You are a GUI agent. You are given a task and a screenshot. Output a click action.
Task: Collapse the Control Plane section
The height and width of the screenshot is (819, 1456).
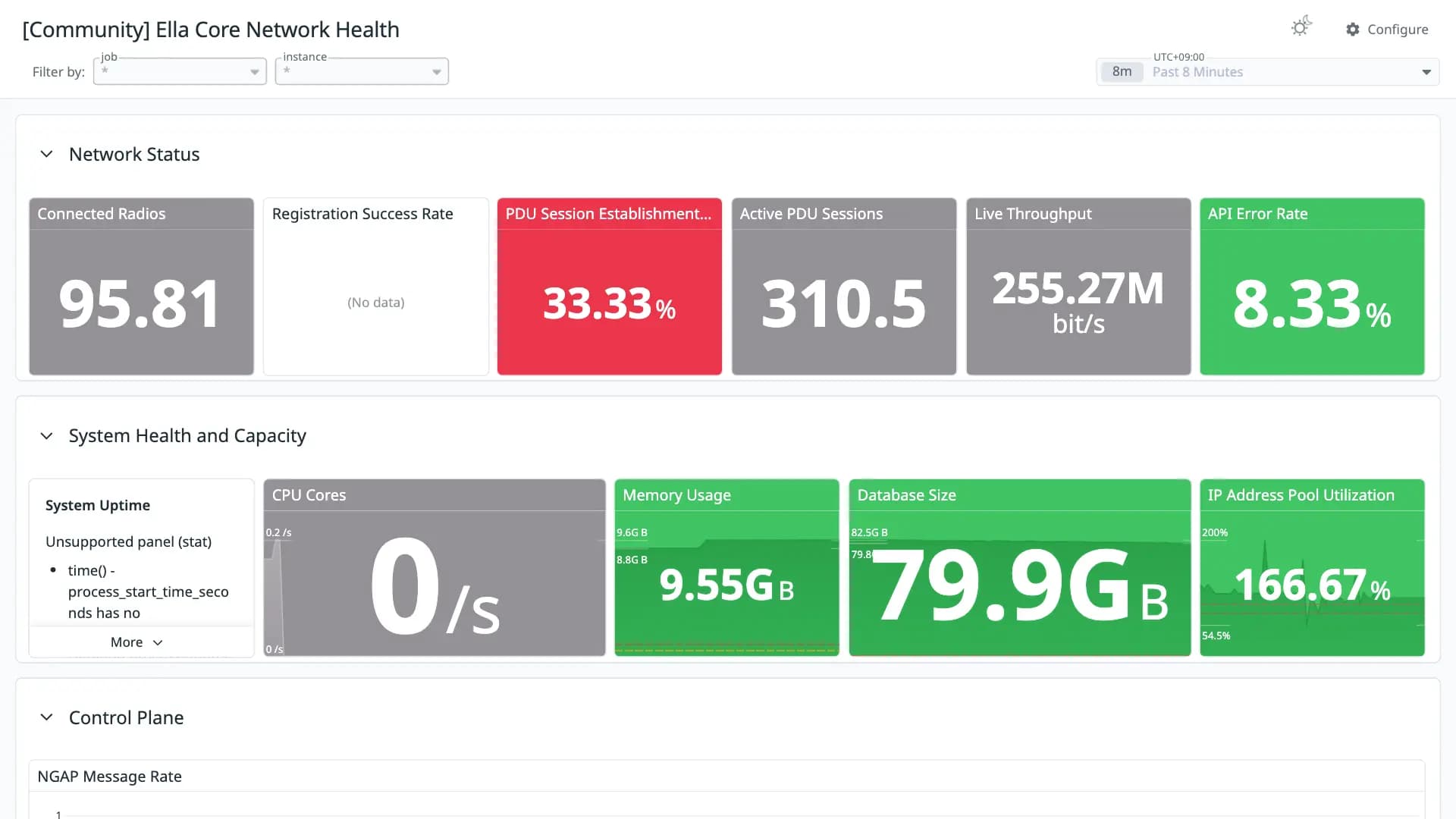tap(47, 717)
